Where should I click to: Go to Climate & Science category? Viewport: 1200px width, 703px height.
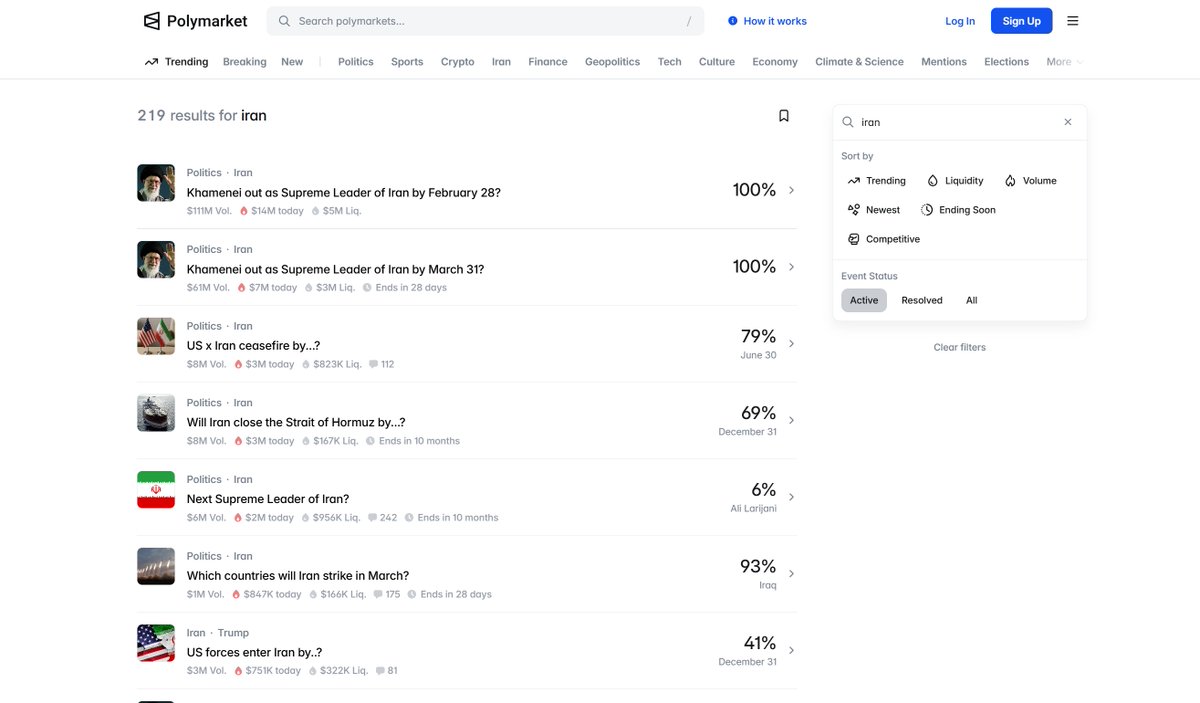coord(859,62)
